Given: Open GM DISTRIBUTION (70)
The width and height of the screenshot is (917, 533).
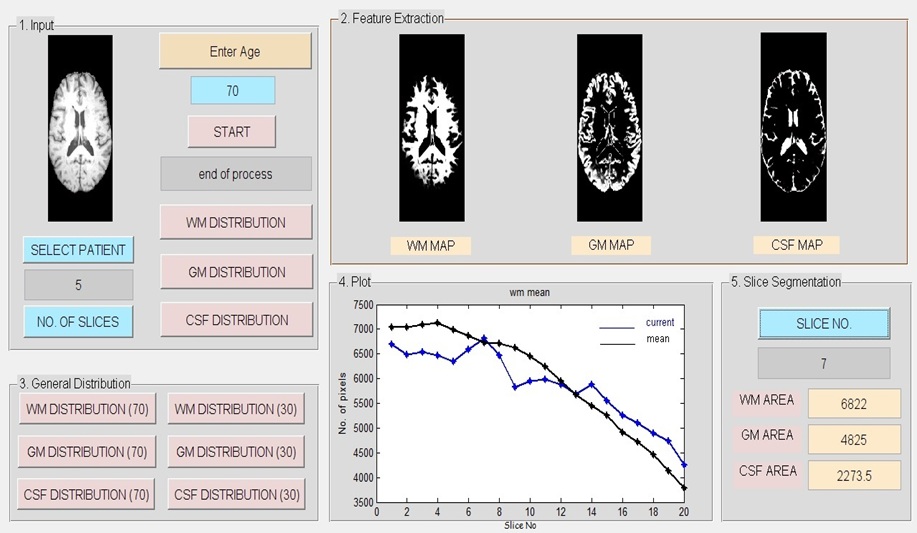Looking at the screenshot, I should [87, 452].
